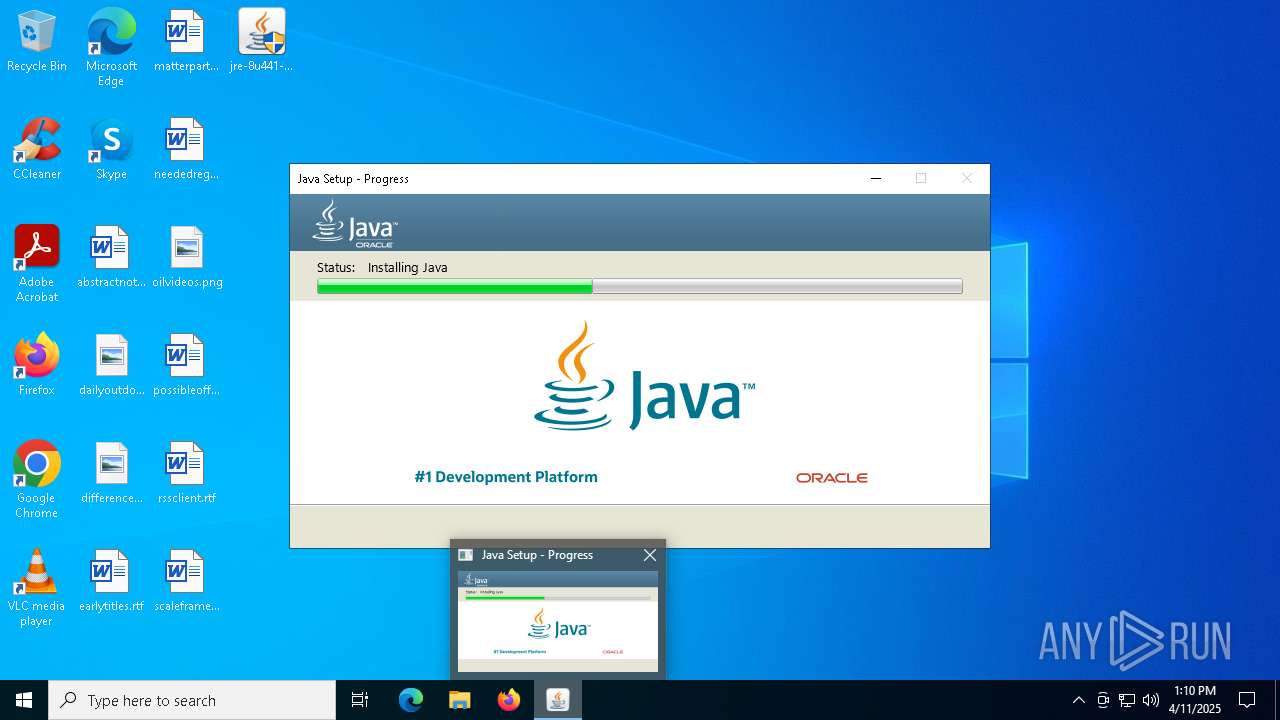1280x720 pixels.
Task: Select the difference image file icon
Action: [x=111, y=473]
